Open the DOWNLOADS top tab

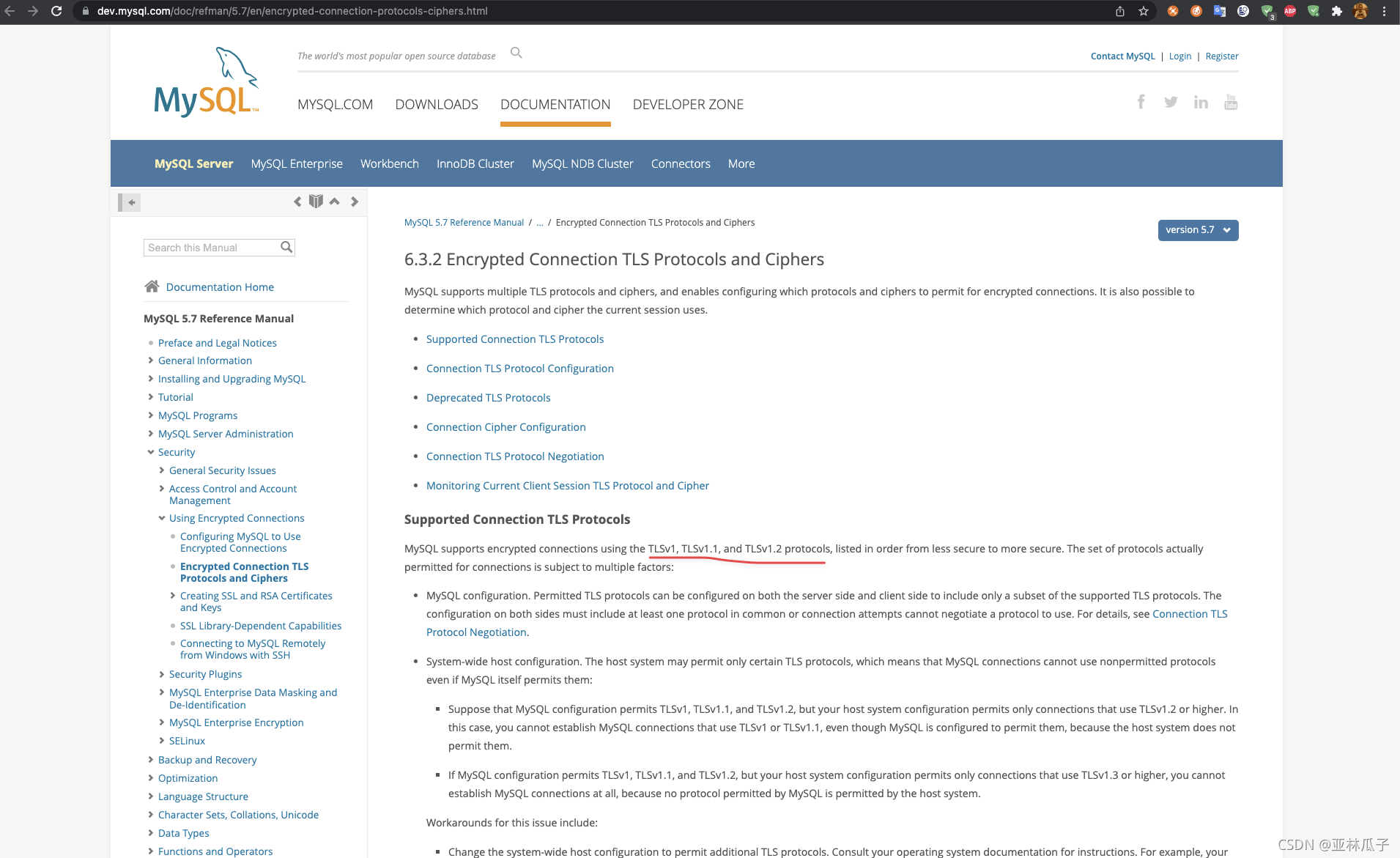[x=437, y=105]
